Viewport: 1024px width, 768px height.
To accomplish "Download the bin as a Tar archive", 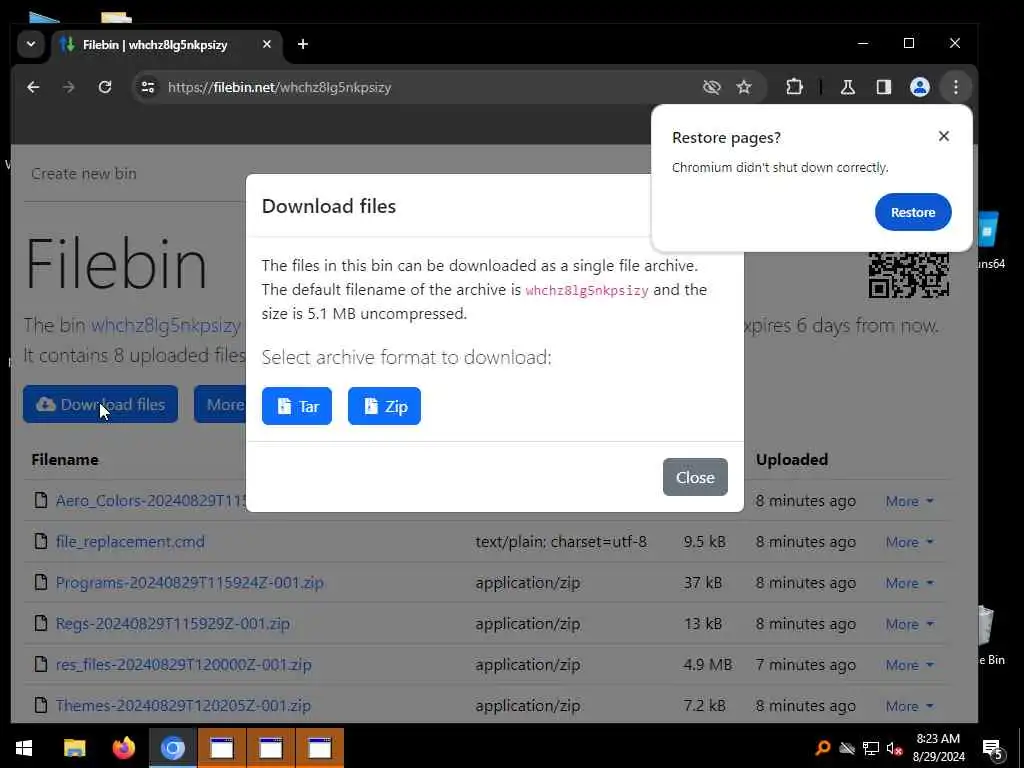I will point(296,406).
